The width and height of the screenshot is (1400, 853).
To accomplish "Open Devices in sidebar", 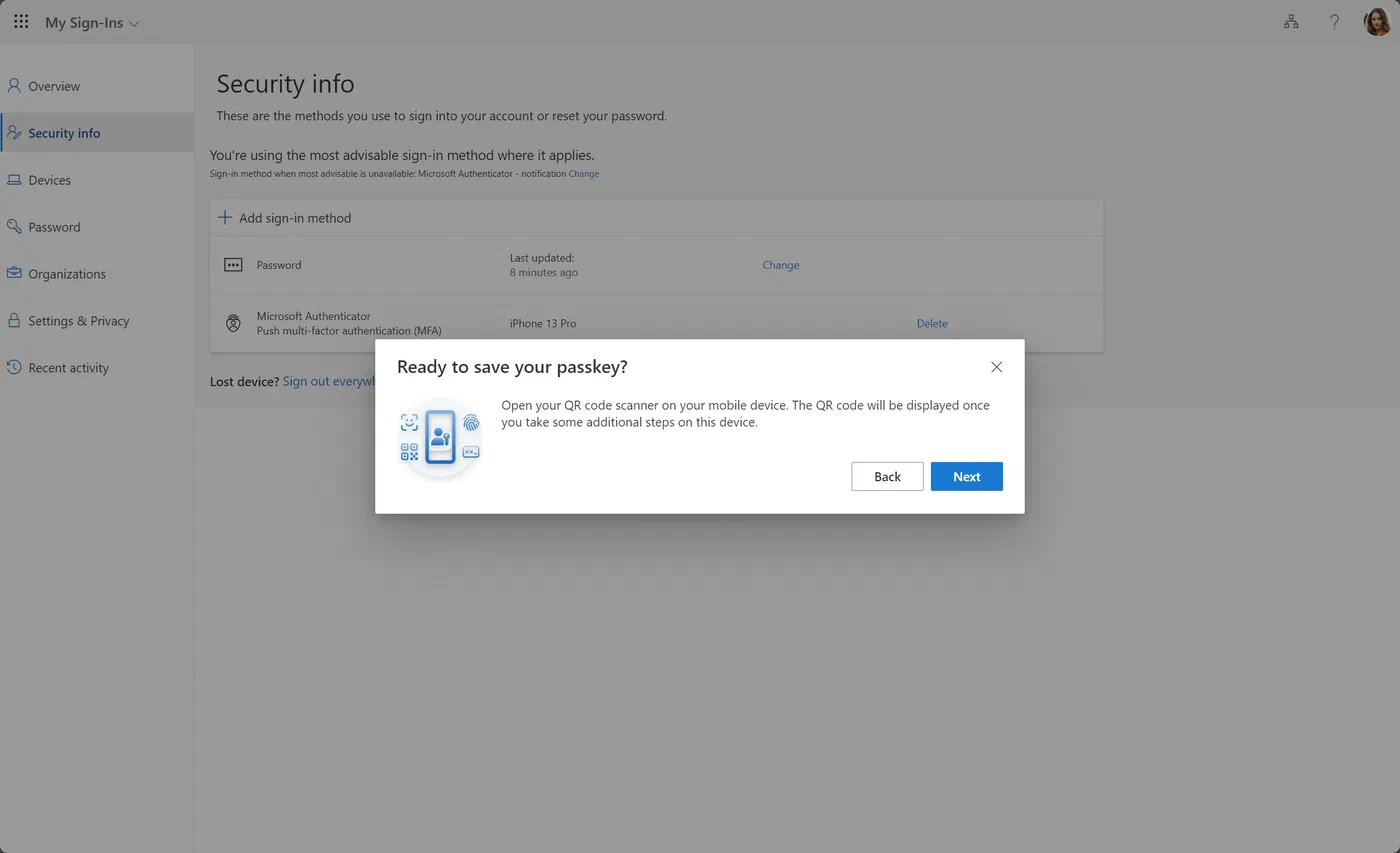I will [97, 180].
